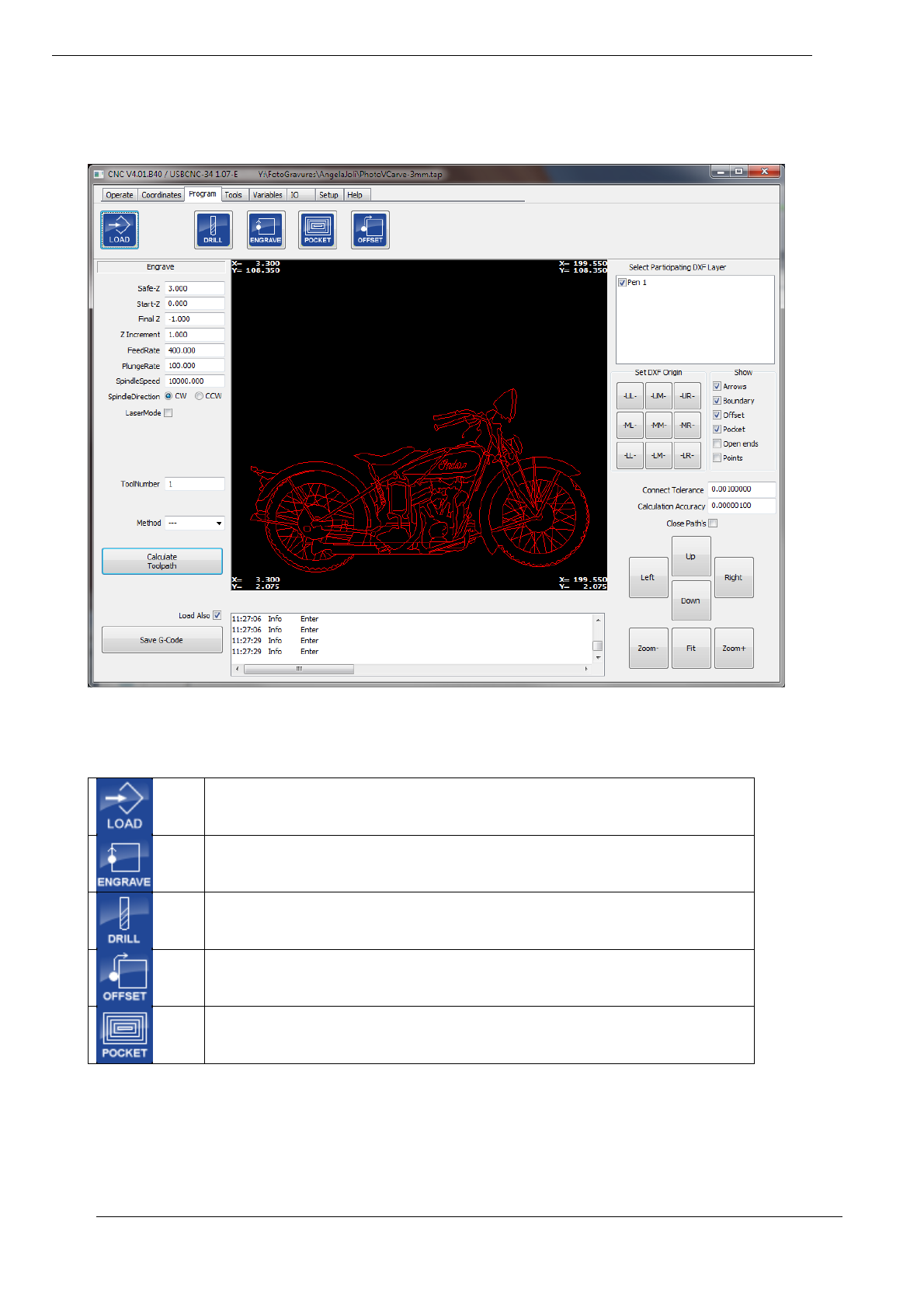The width and height of the screenshot is (924, 1308).
Task: Pan the view with the Left button
Action: coord(648,578)
